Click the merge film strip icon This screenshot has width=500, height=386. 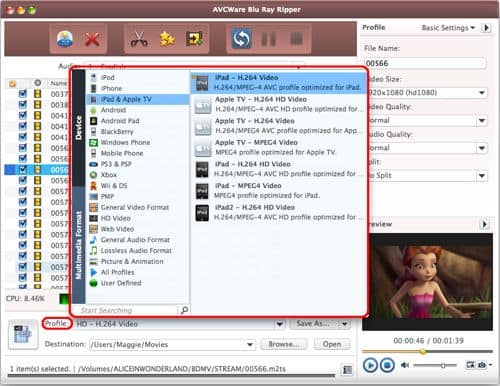click(194, 39)
